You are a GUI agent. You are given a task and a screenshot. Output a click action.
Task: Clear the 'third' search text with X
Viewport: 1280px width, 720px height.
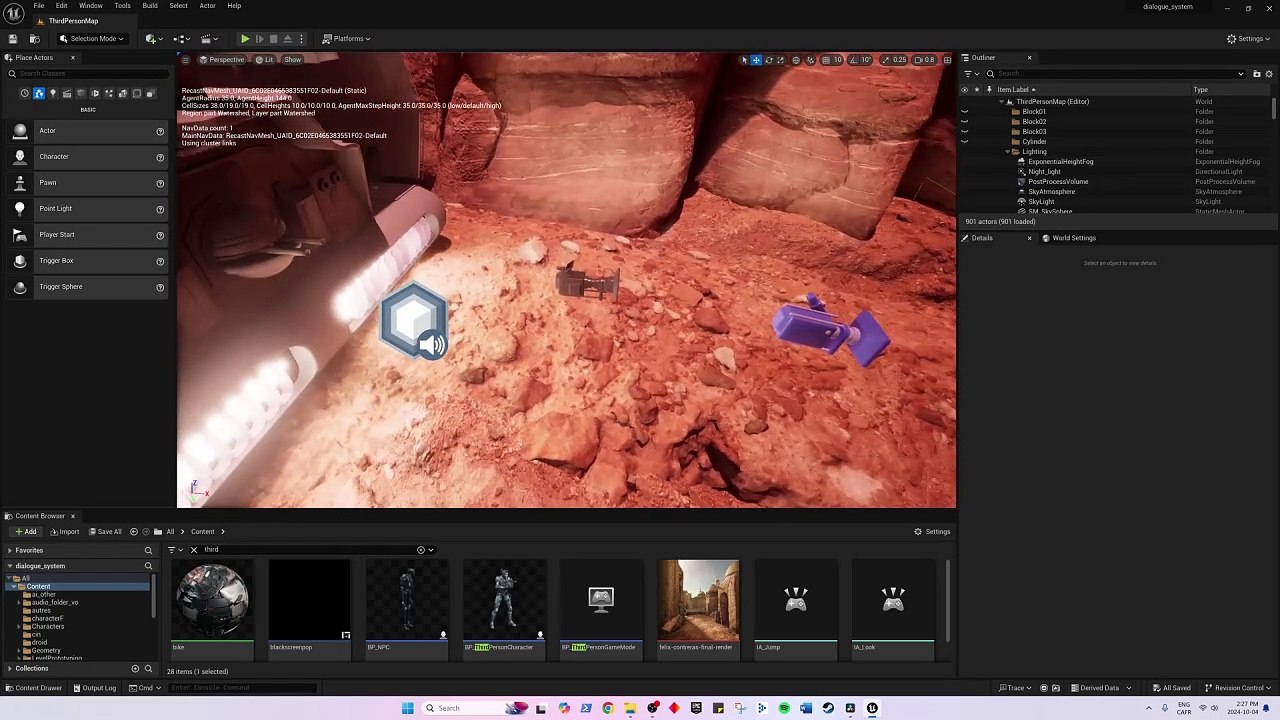pos(194,550)
